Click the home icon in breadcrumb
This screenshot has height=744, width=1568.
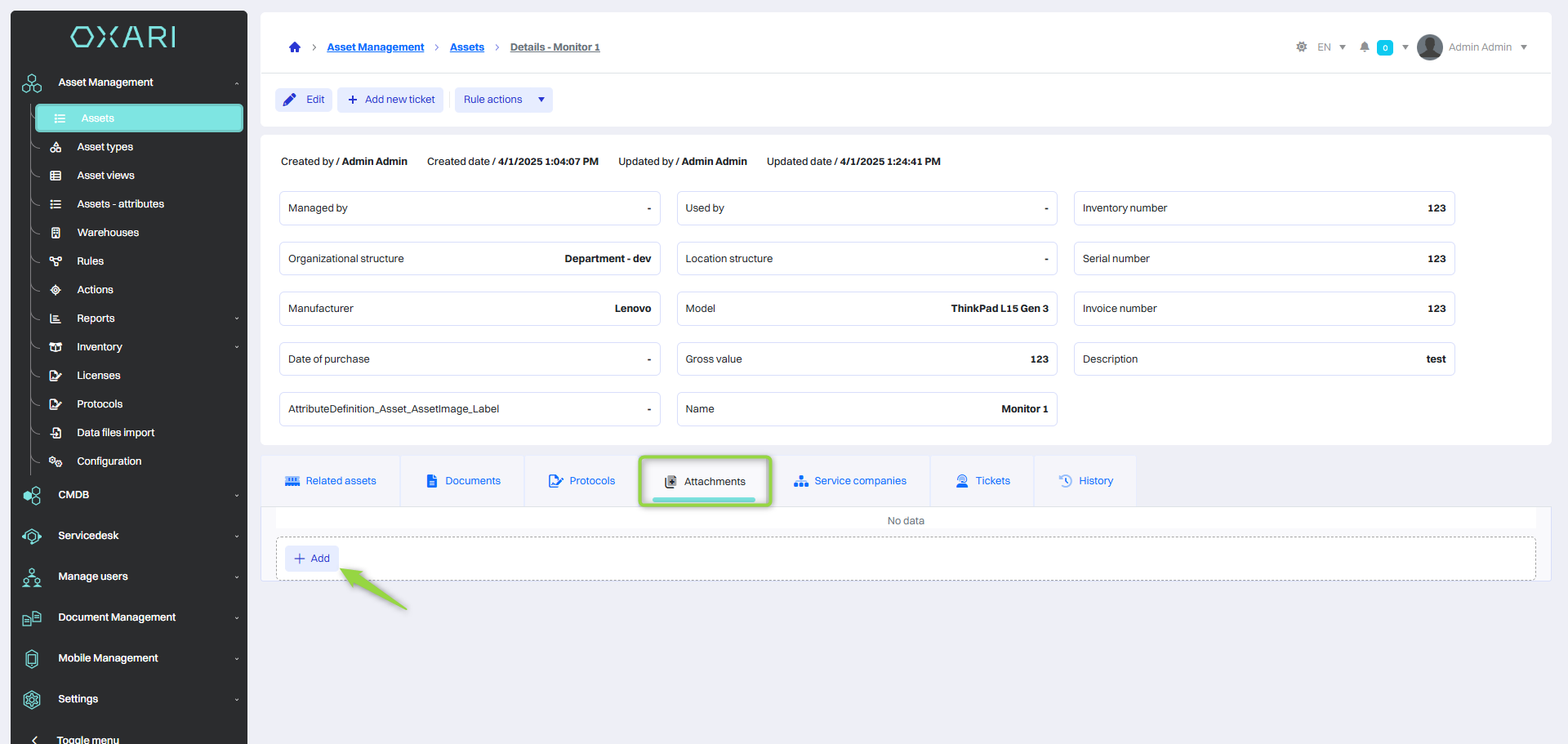(x=295, y=47)
